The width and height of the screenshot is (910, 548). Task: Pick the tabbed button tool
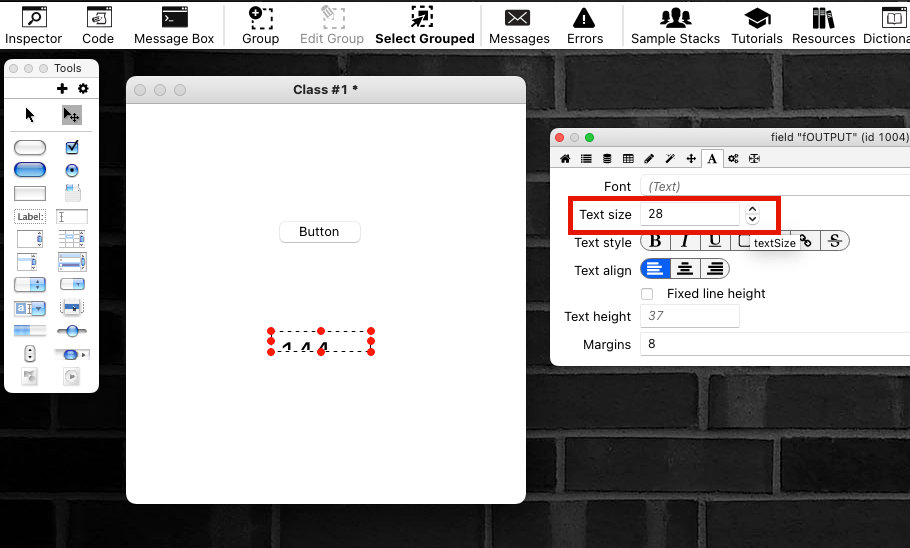coord(73,193)
